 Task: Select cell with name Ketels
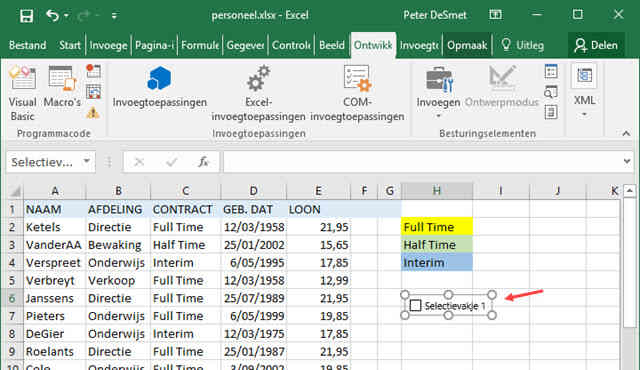55,227
